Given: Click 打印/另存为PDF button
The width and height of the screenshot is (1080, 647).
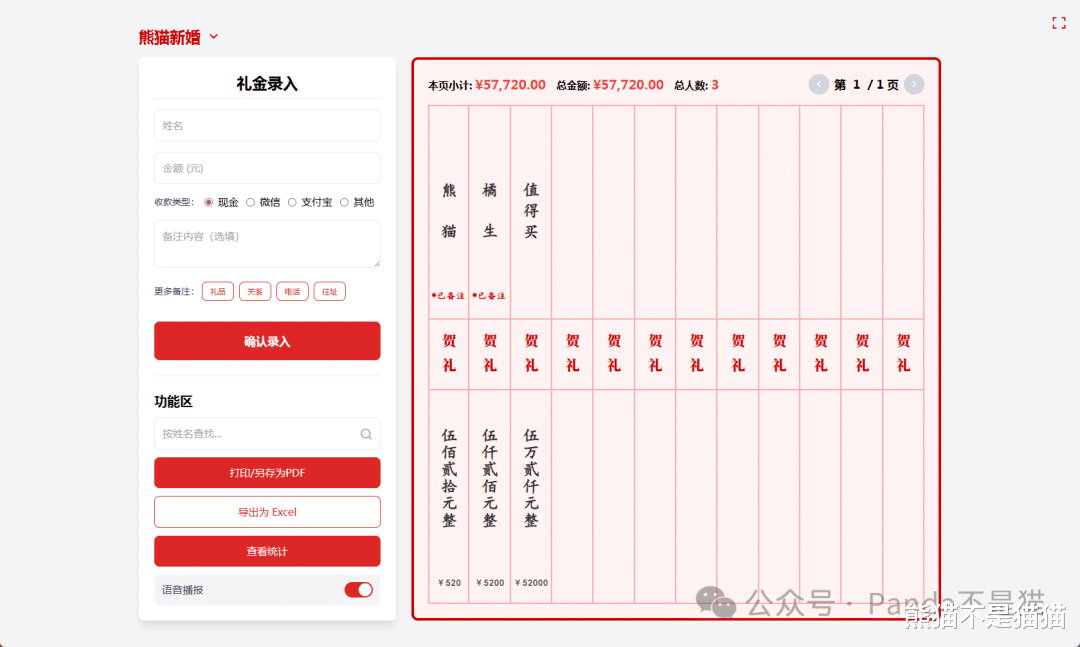Looking at the screenshot, I should [267, 473].
